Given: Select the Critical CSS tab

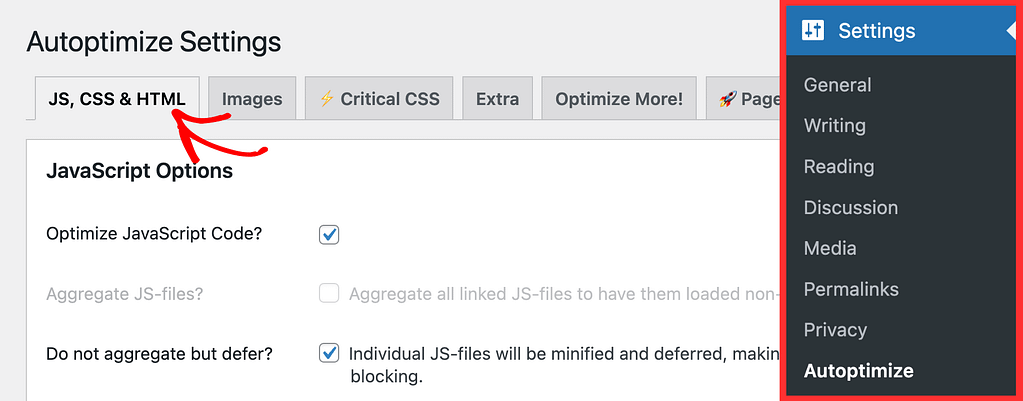Looking at the screenshot, I should coord(379,98).
